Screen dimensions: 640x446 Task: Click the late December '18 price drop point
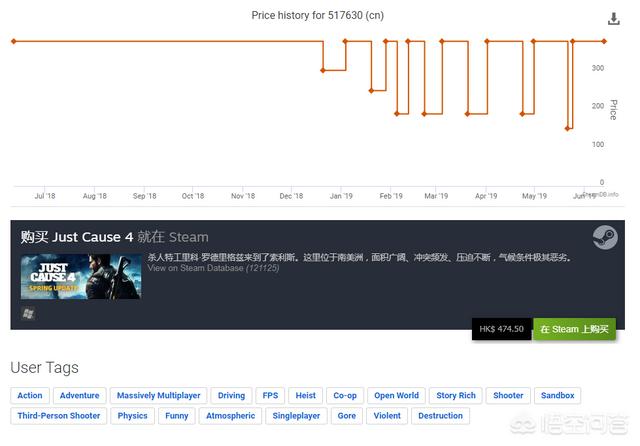pos(323,70)
